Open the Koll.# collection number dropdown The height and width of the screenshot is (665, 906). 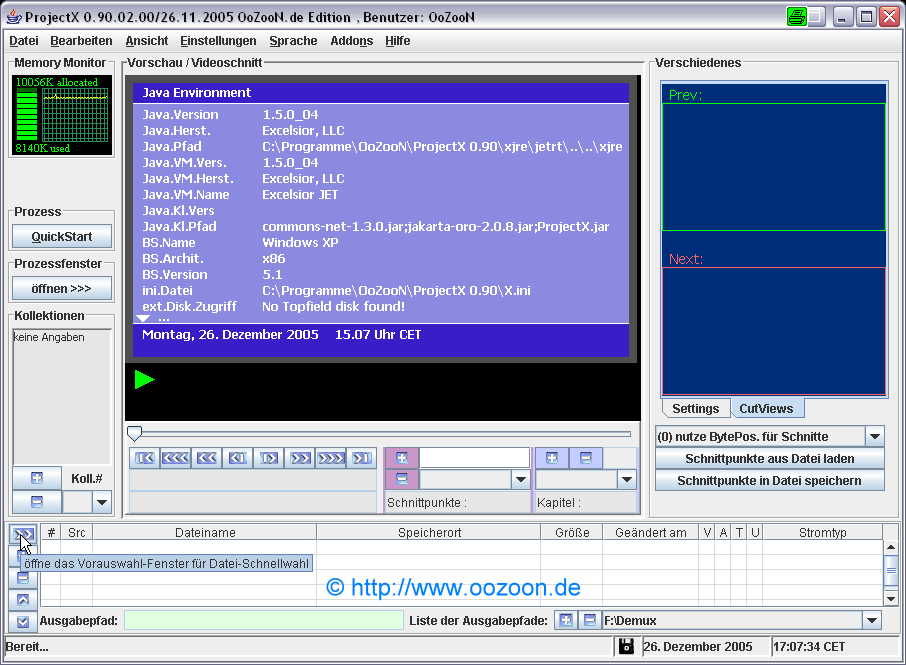[x=102, y=502]
